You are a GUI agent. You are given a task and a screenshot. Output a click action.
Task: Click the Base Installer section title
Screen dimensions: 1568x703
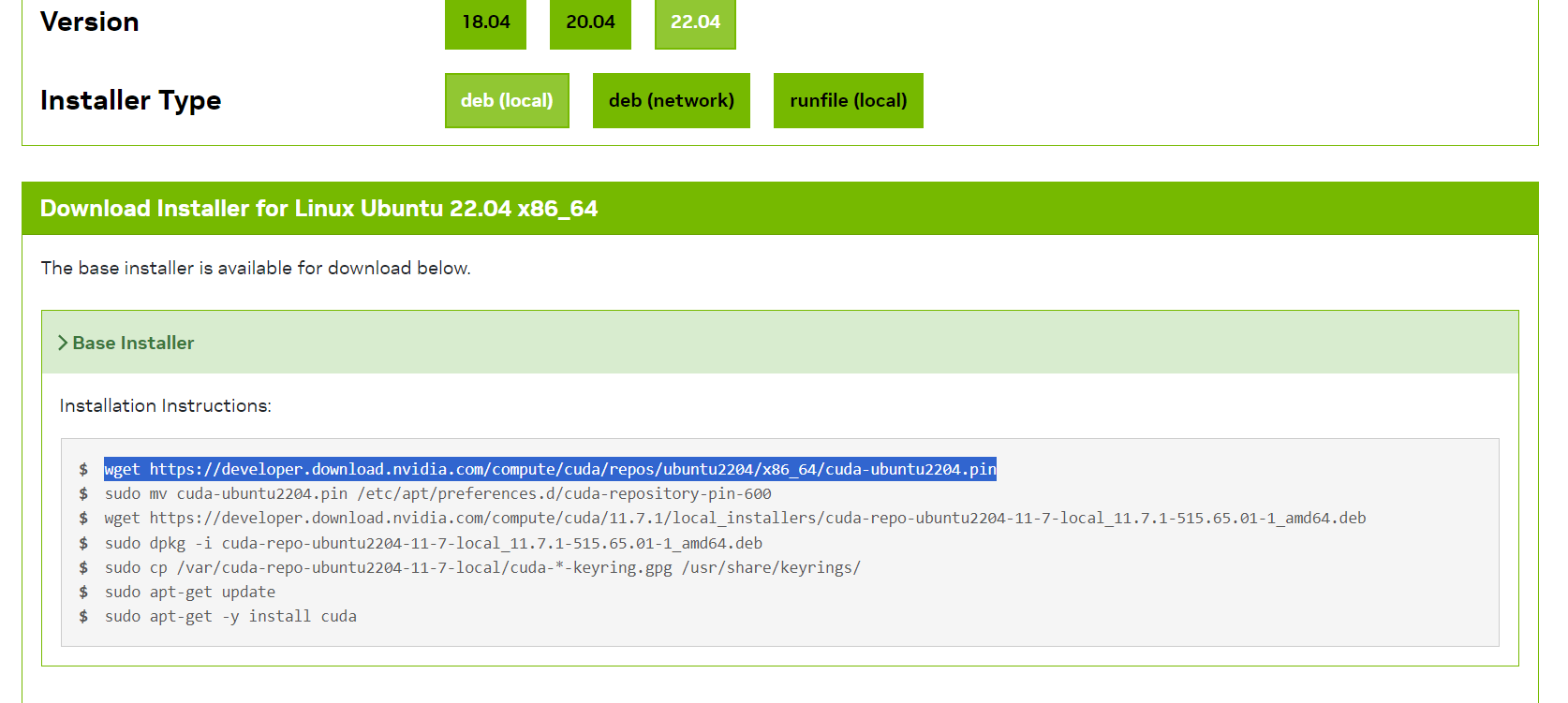tap(133, 343)
